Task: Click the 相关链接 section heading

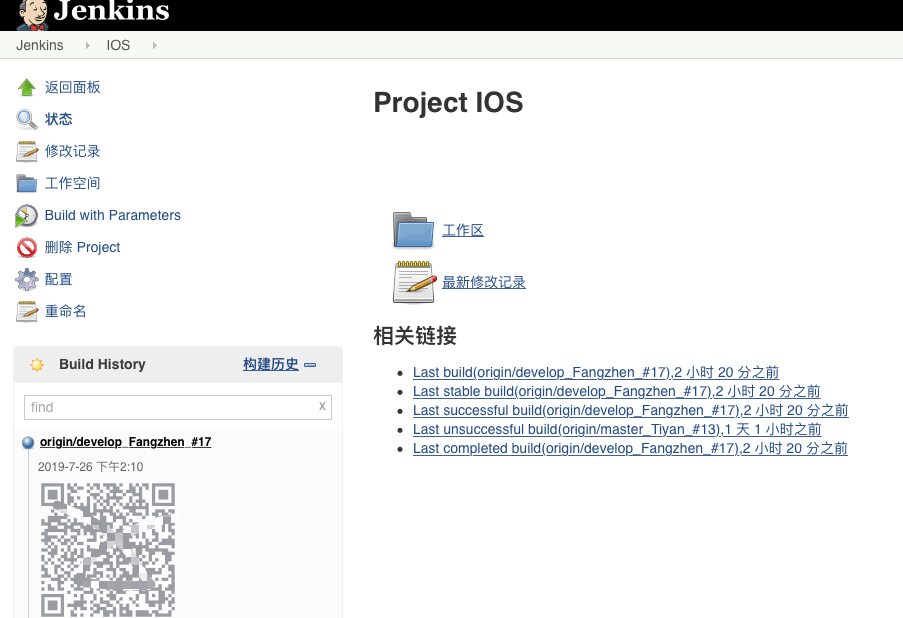Action: (x=415, y=335)
